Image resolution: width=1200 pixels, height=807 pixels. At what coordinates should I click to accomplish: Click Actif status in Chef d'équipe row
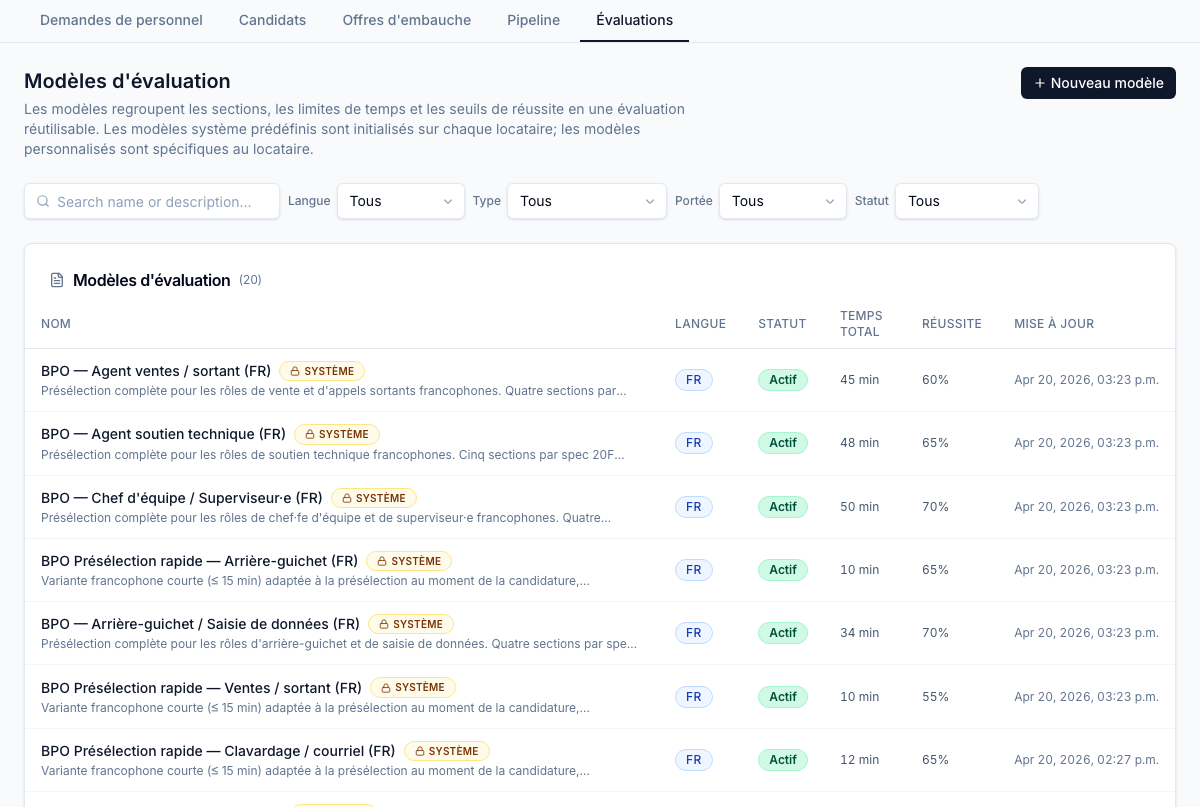click(x=783, y=507)
